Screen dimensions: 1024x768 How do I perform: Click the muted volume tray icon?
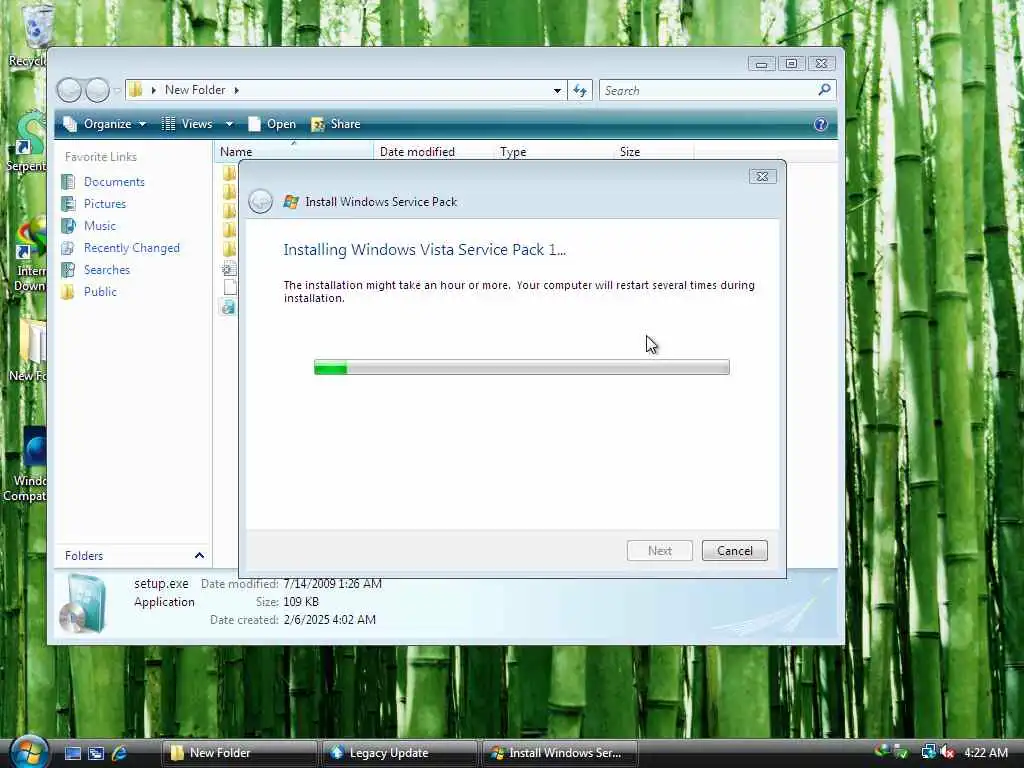click(947, 752)
